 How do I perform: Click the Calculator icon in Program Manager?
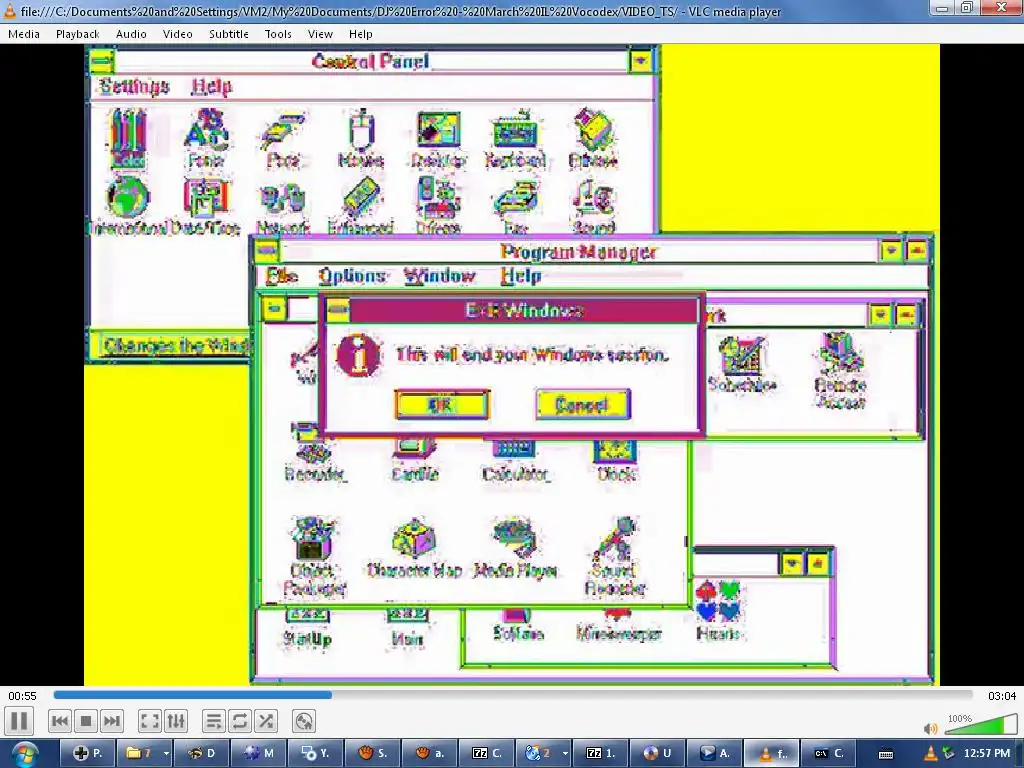tap(516, 461)
